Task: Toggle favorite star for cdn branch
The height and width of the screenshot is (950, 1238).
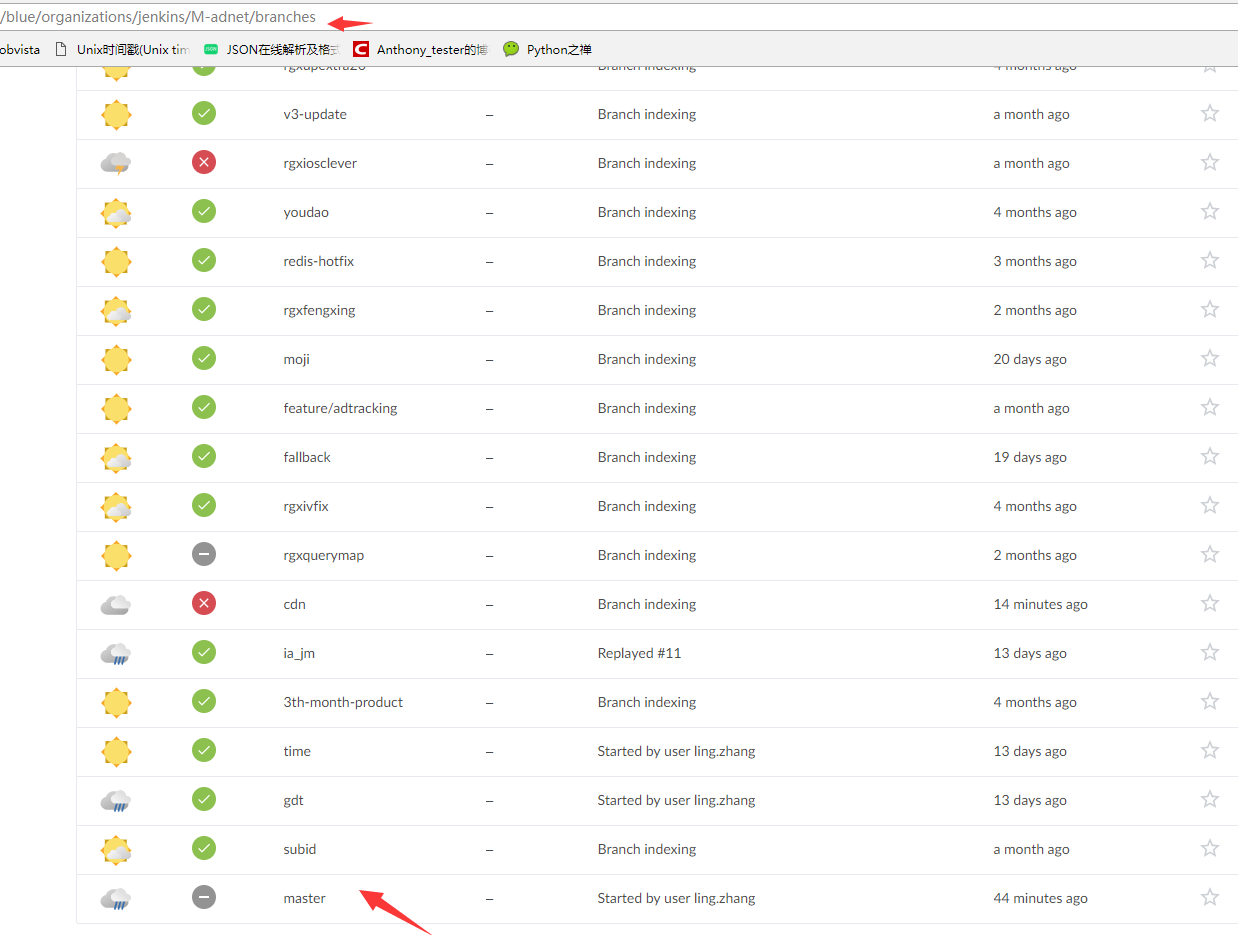Action: click(x=1209, y=603)
